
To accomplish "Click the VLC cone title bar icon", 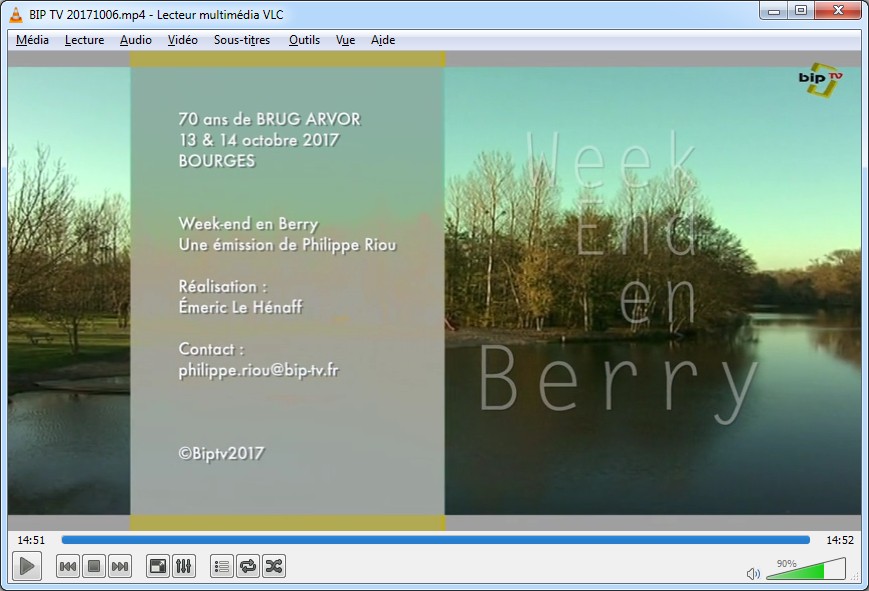I will [x=16, y=14].
